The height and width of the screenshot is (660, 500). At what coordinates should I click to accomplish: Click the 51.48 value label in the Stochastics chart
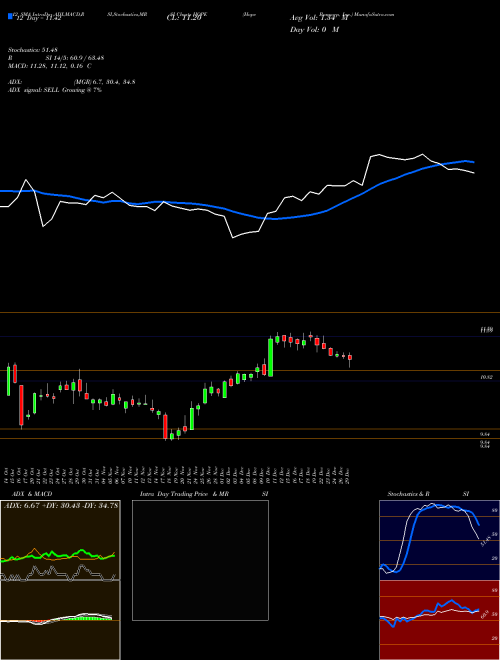point(485,541)
